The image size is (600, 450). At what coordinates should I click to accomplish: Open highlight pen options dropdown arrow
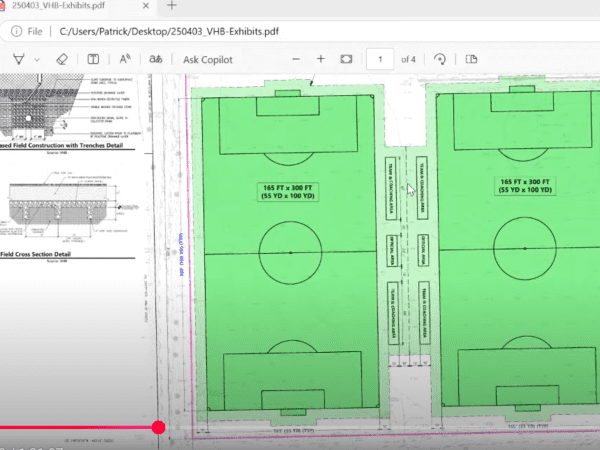38,60
